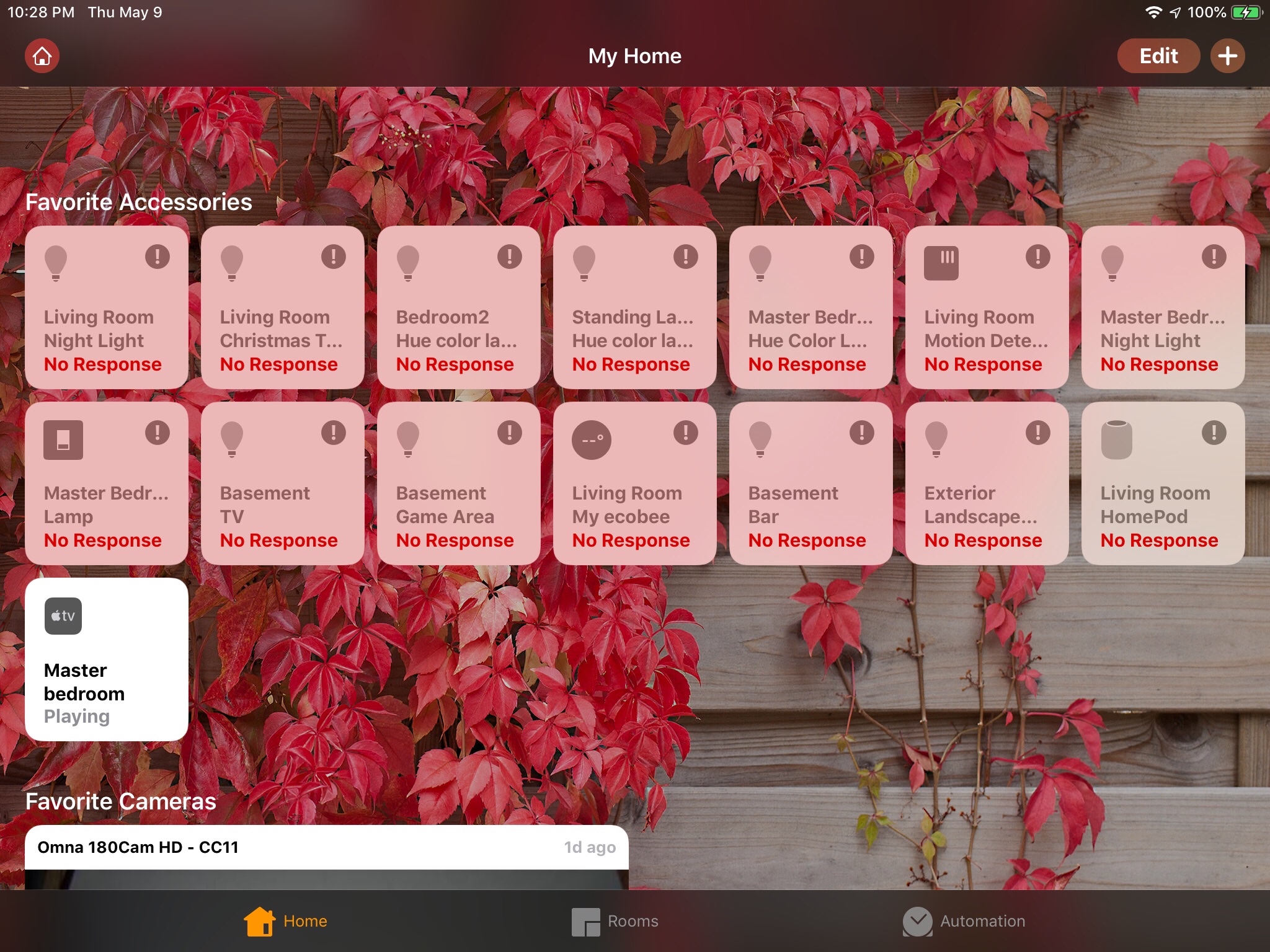Tap the home selector icon at top left
This screenshot has height=952, width=1270.
tap(42, 56)
